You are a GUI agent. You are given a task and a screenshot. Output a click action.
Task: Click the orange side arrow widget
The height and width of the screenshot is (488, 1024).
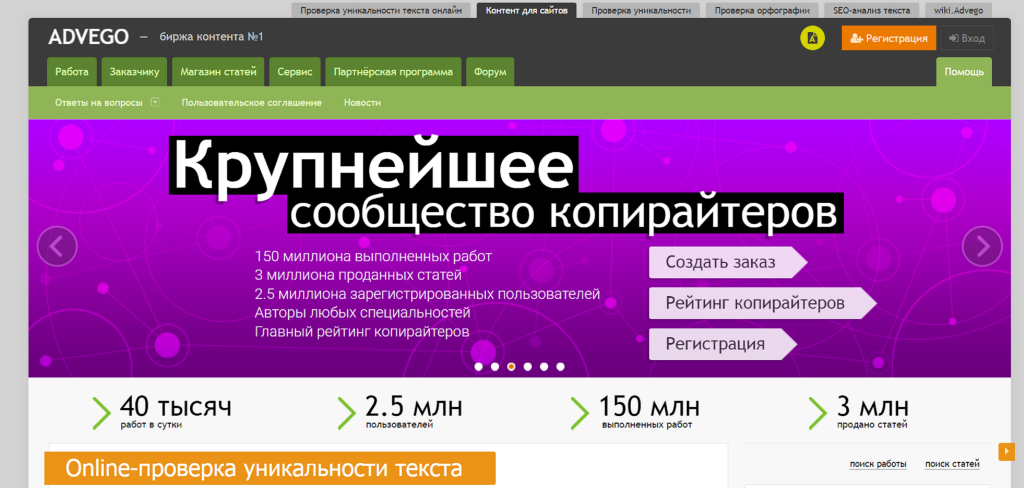tap(1006, 451)
